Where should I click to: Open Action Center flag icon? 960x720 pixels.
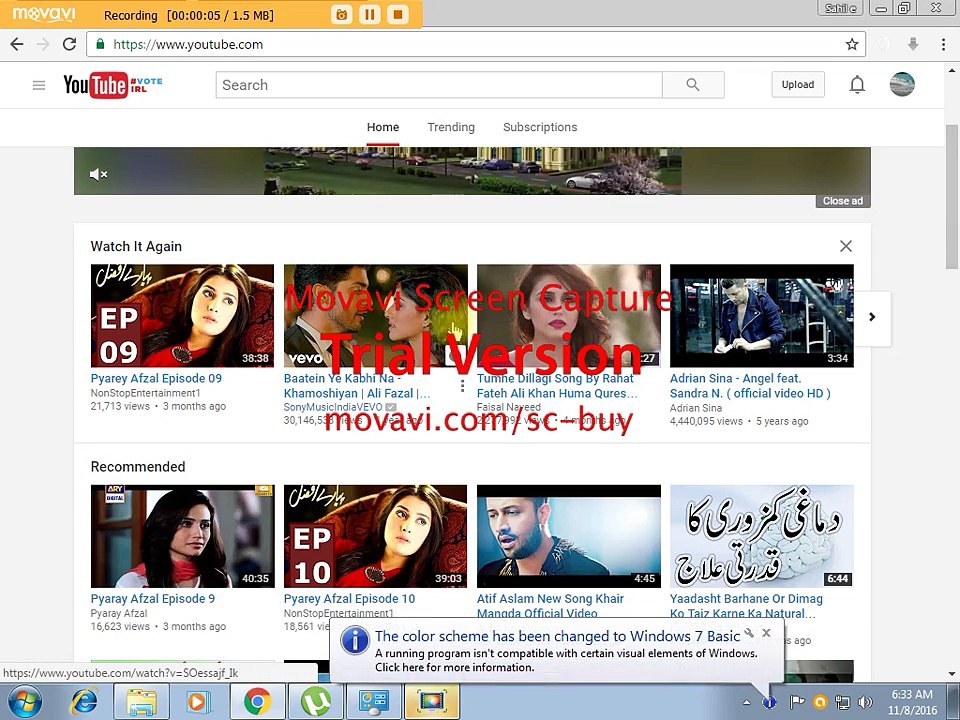[x=797, y=702]
